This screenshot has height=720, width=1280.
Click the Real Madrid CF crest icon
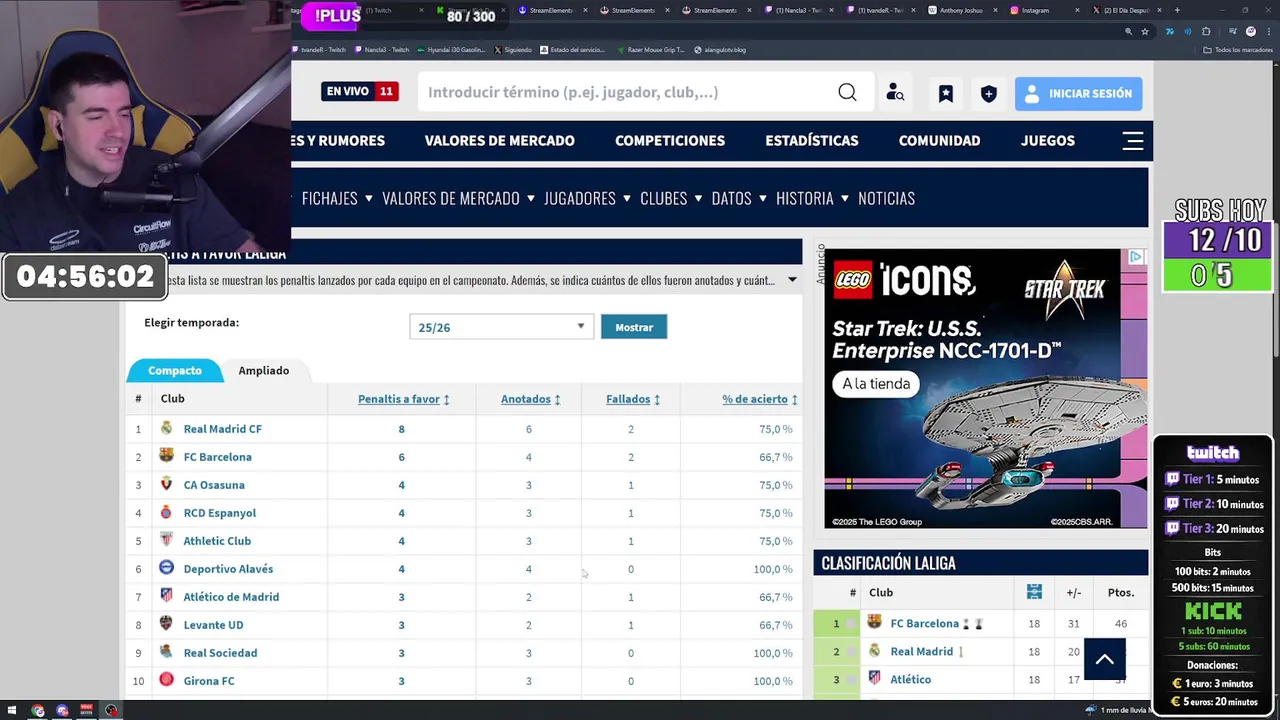[x=166, y=428]
